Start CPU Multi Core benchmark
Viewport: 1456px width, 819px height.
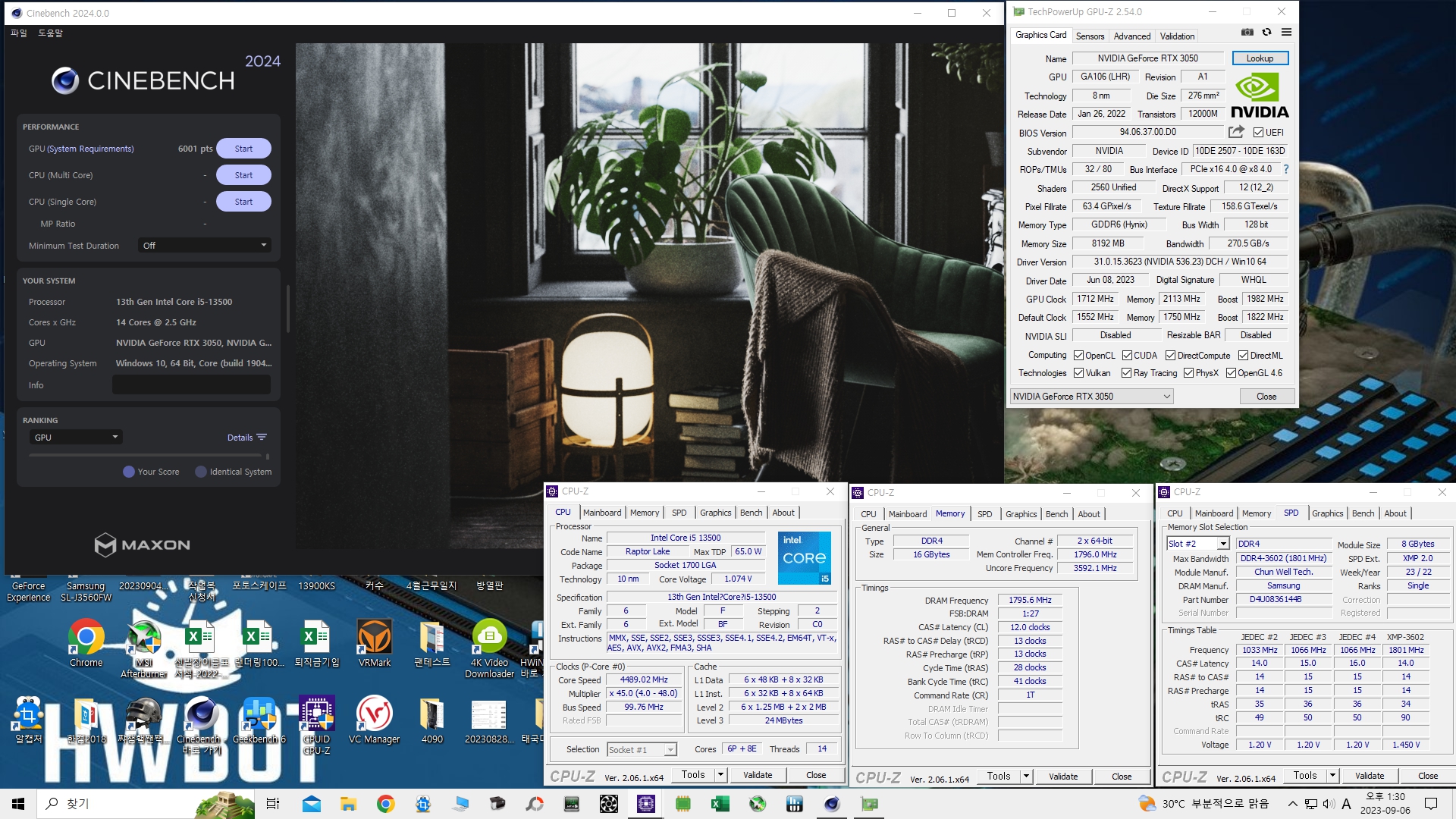coord(243,175)
